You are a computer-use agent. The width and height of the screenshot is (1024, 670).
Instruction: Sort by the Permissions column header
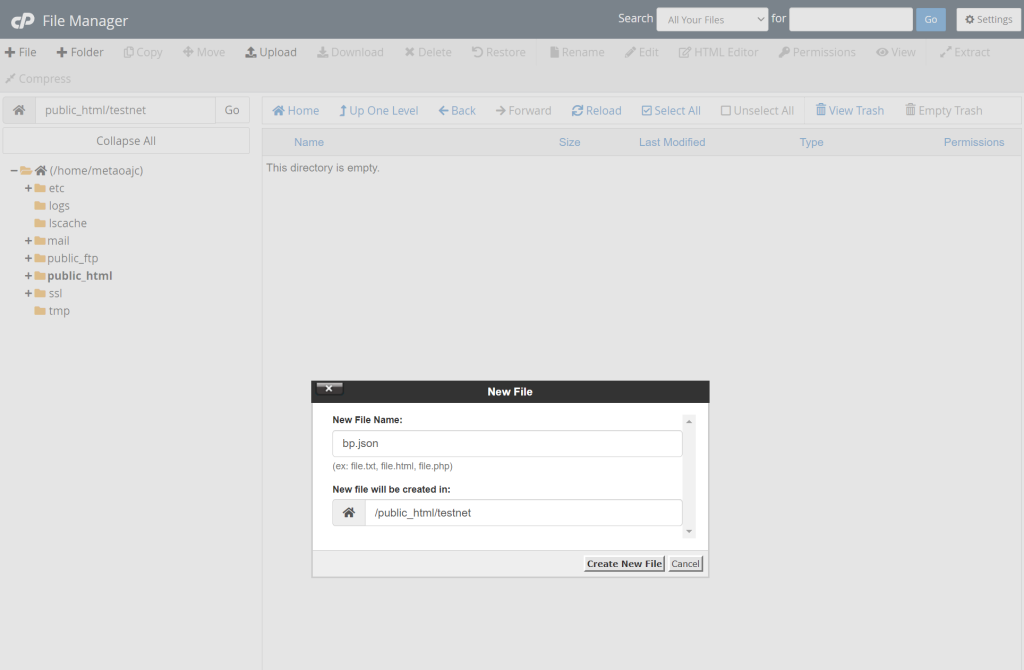974,142
